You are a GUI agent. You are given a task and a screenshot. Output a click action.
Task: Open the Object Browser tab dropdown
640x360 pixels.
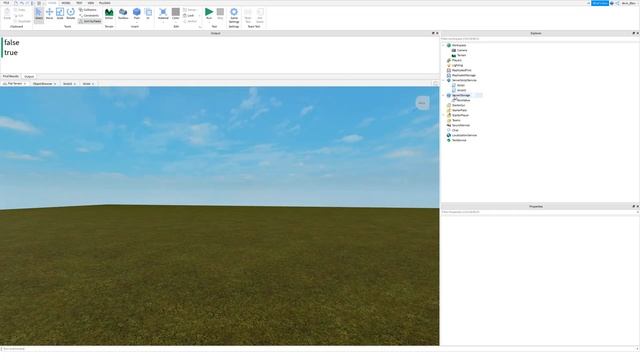point(55,84)
